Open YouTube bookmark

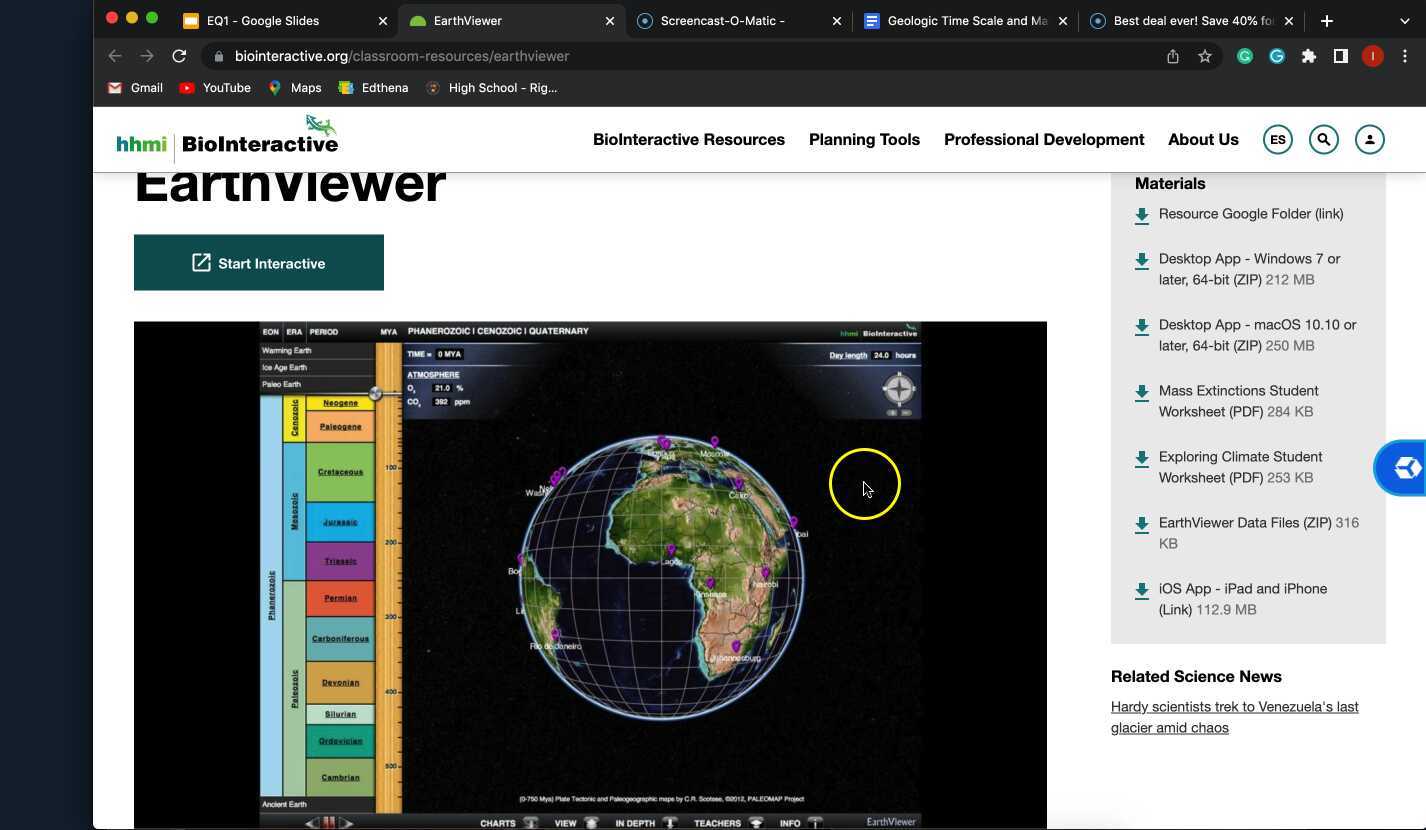coord(215,88)
